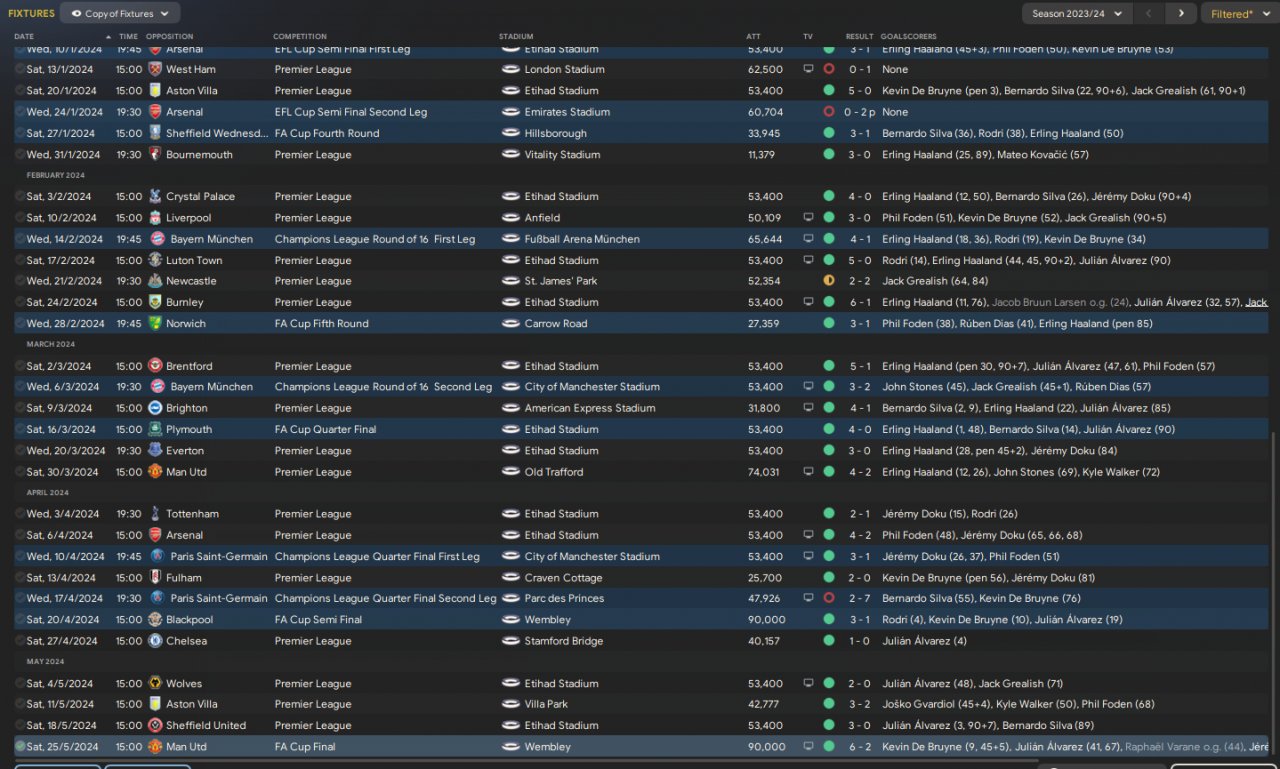Click the green tick on the FA Cup Final row
The image size is (1280, 769).
(x=20, y=747)
